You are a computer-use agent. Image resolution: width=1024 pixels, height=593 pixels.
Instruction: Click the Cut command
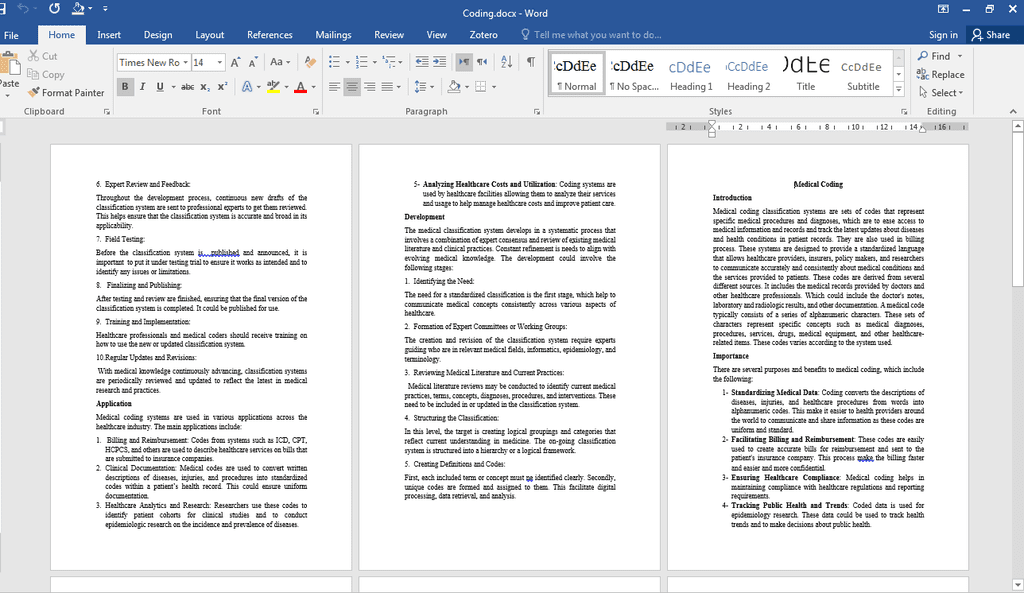click(42, 56)
